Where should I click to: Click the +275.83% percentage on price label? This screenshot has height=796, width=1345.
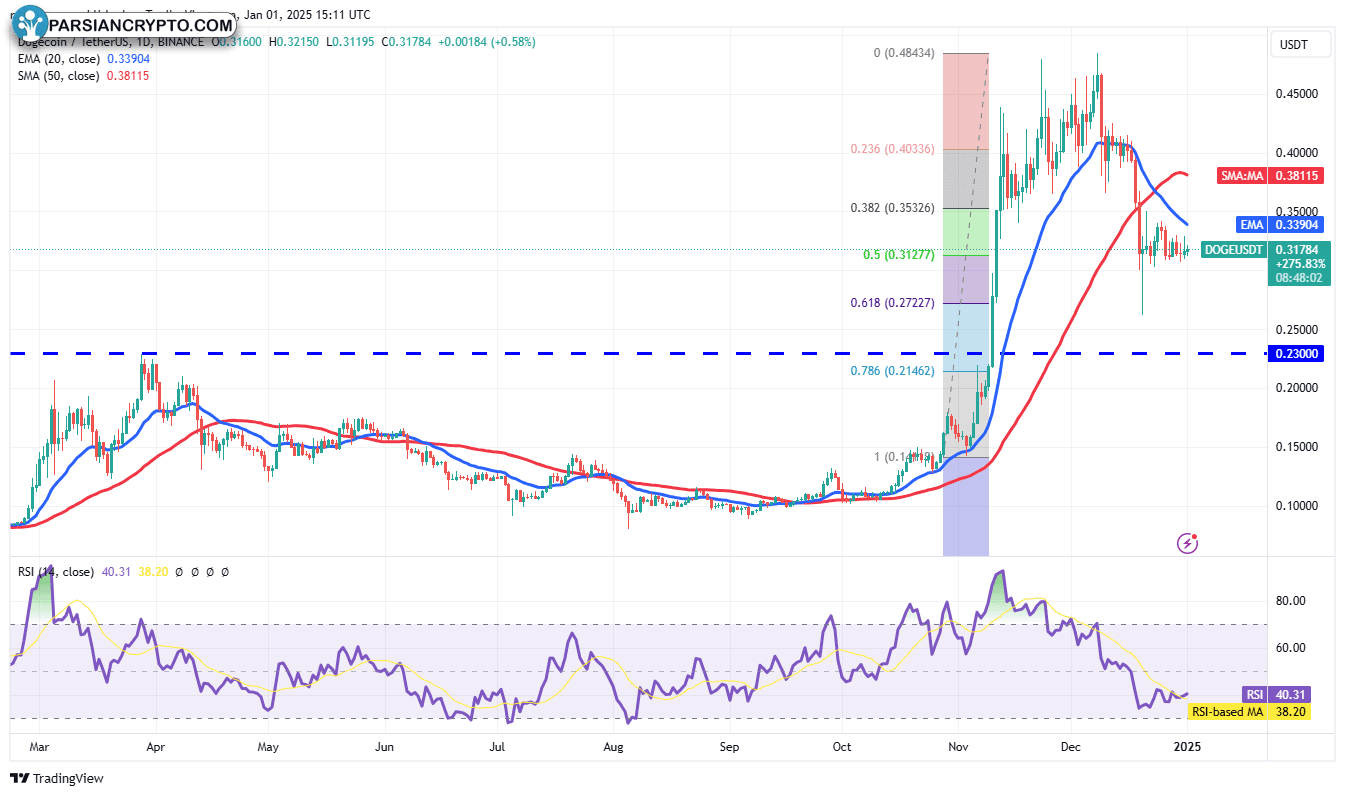coord(1298,264)
